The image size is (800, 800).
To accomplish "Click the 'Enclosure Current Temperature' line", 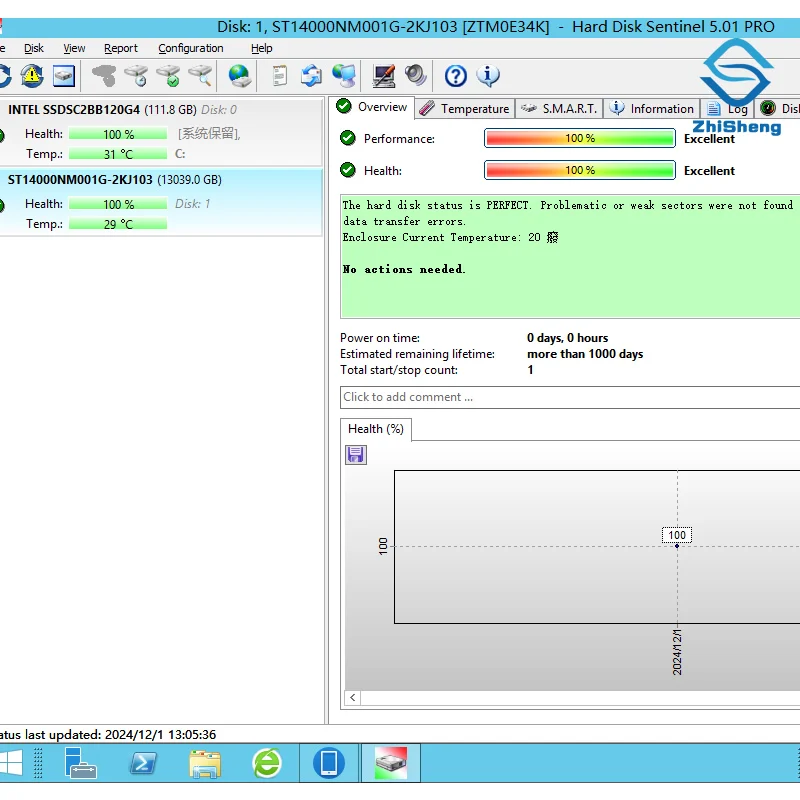I will pos(451,237).
